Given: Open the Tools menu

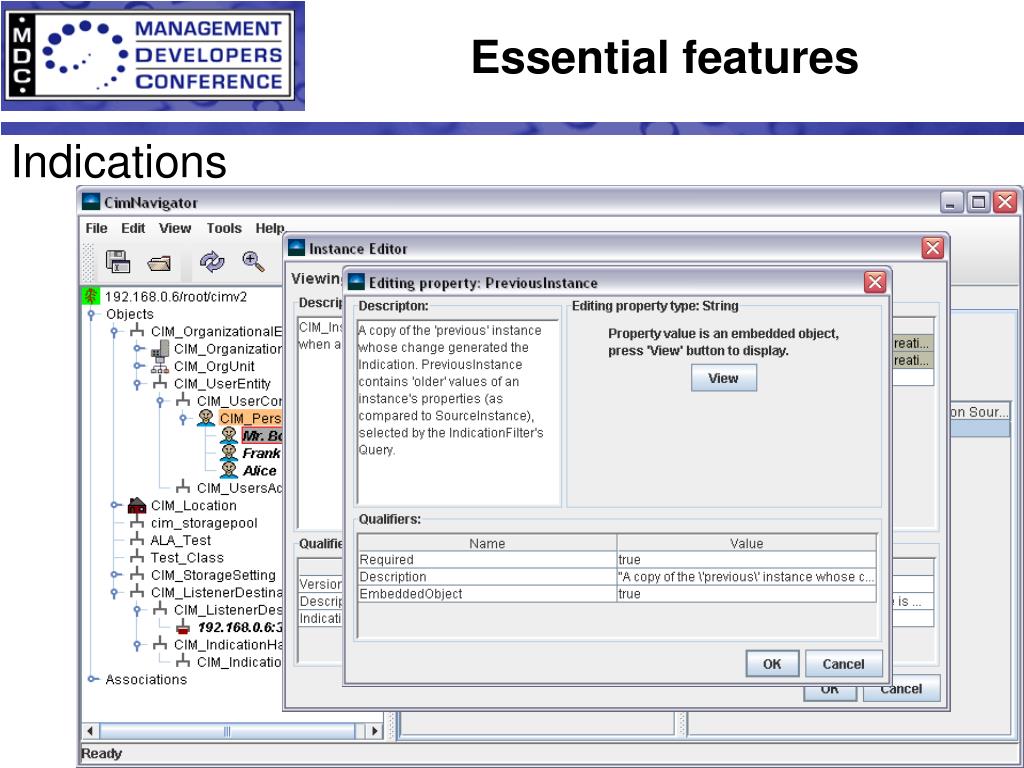Looking at the screenshot, I should 224,229.
